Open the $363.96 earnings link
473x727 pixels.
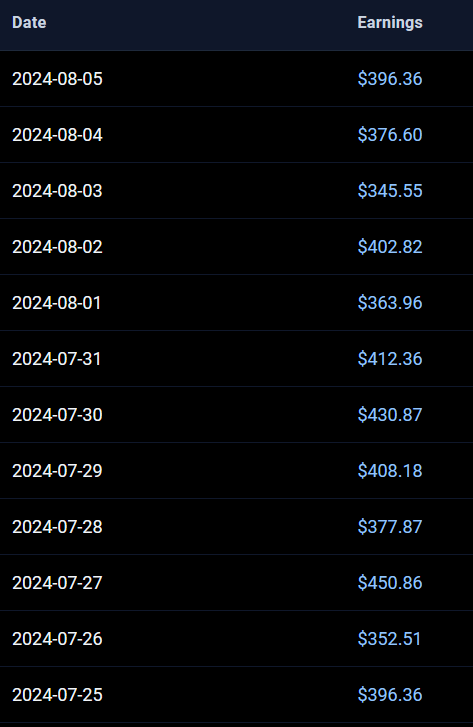tap(390, 303)
